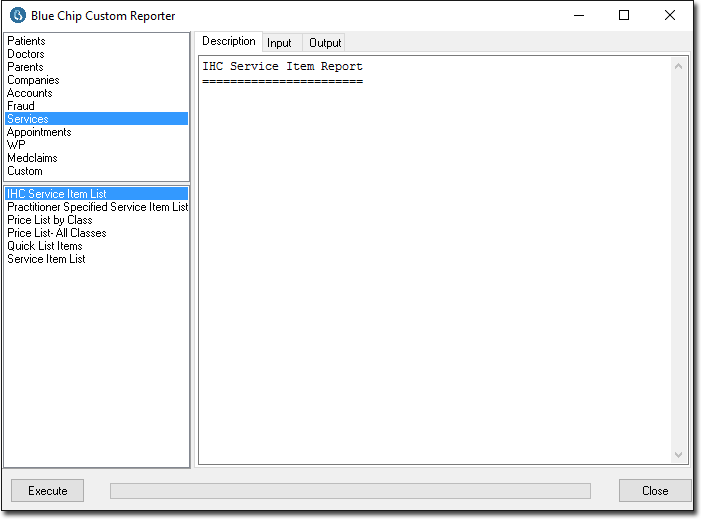Screen dimensions: 701x519
Task: Choose the Medclaims category
Action: 32,158
